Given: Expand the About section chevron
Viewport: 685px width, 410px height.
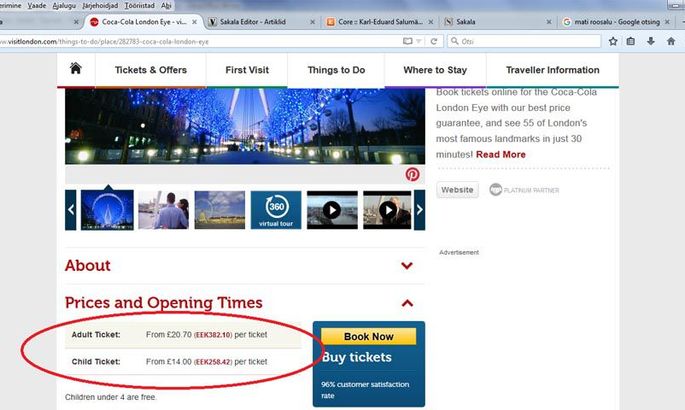Looking at the screenshot, I should coord(407,265).
